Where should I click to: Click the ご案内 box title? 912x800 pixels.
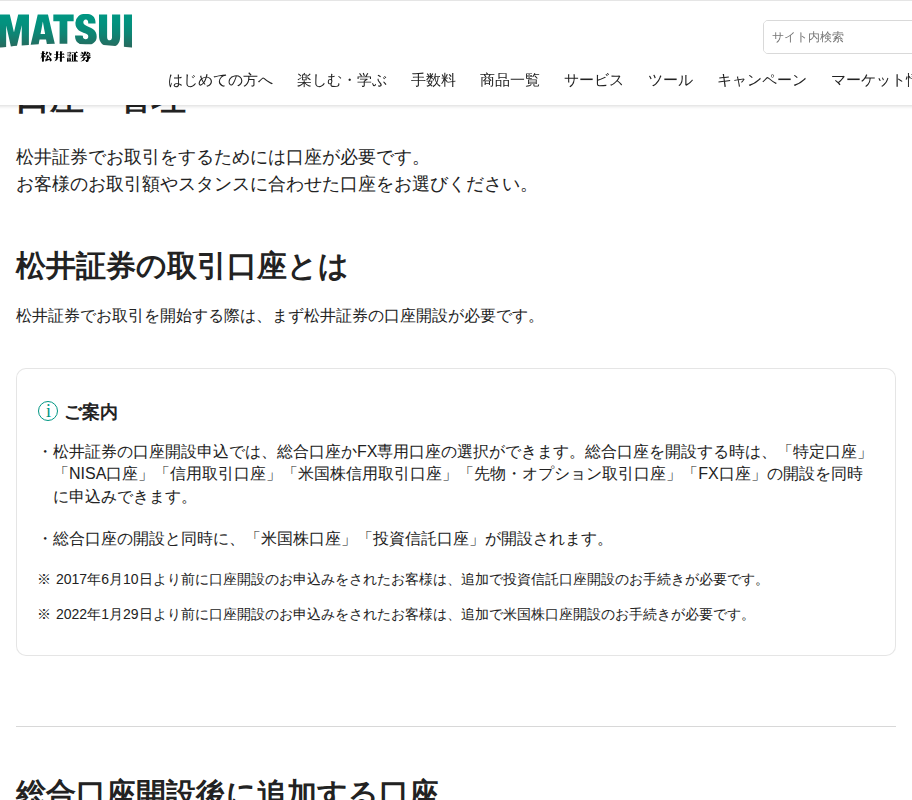coord(91,412)
